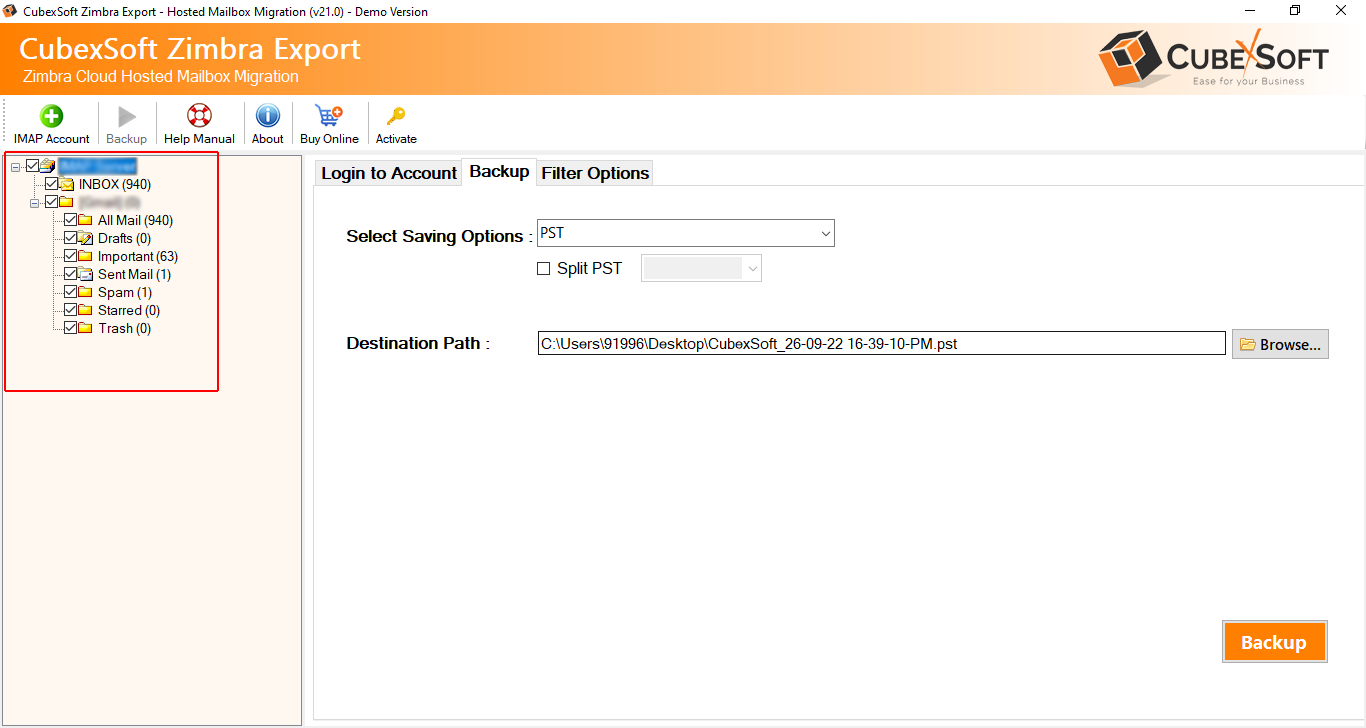Click the Important folder icon
The width and height of the screenshot is (1366, 728).
click(x=86, y=256)
